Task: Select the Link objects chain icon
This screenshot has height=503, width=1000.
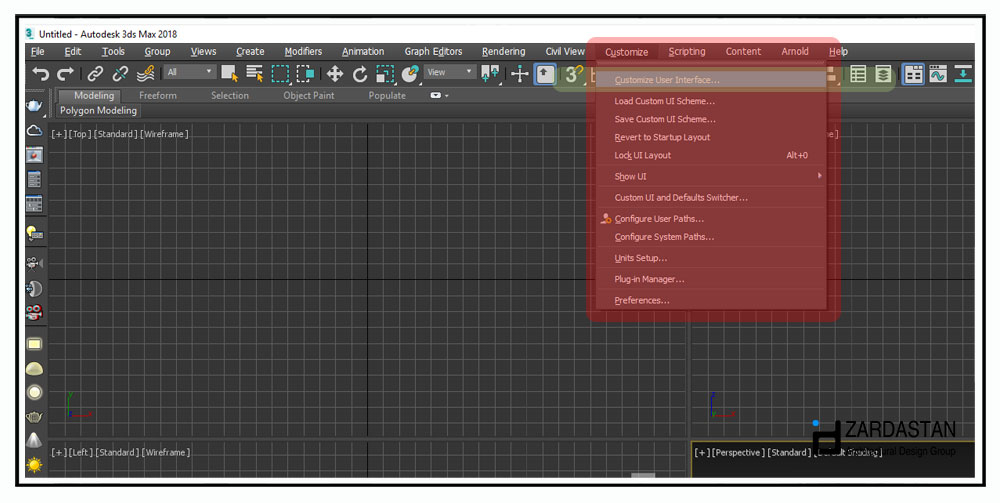Action: pos(95,73)
